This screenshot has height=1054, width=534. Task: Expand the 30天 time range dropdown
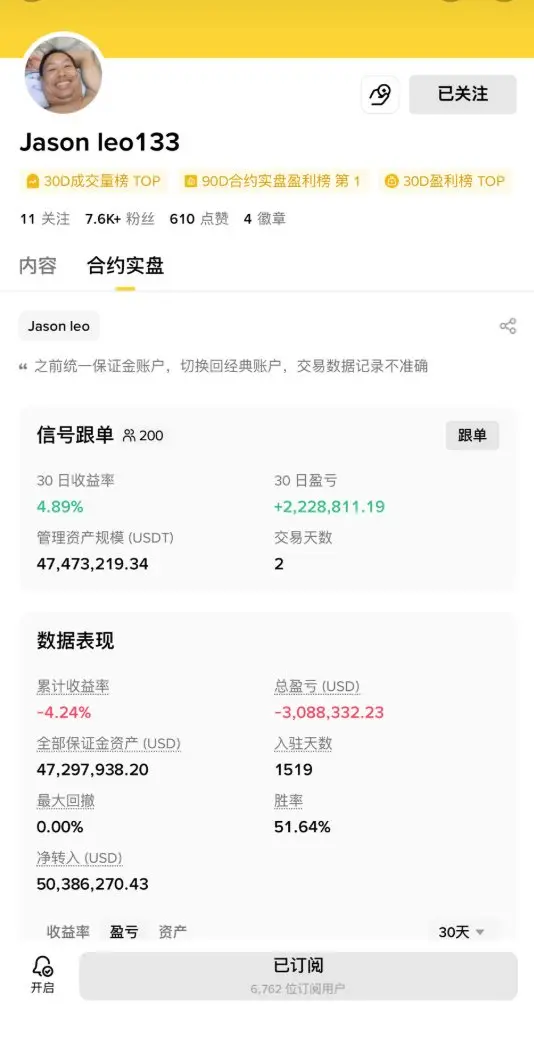(x=461, y=932)
